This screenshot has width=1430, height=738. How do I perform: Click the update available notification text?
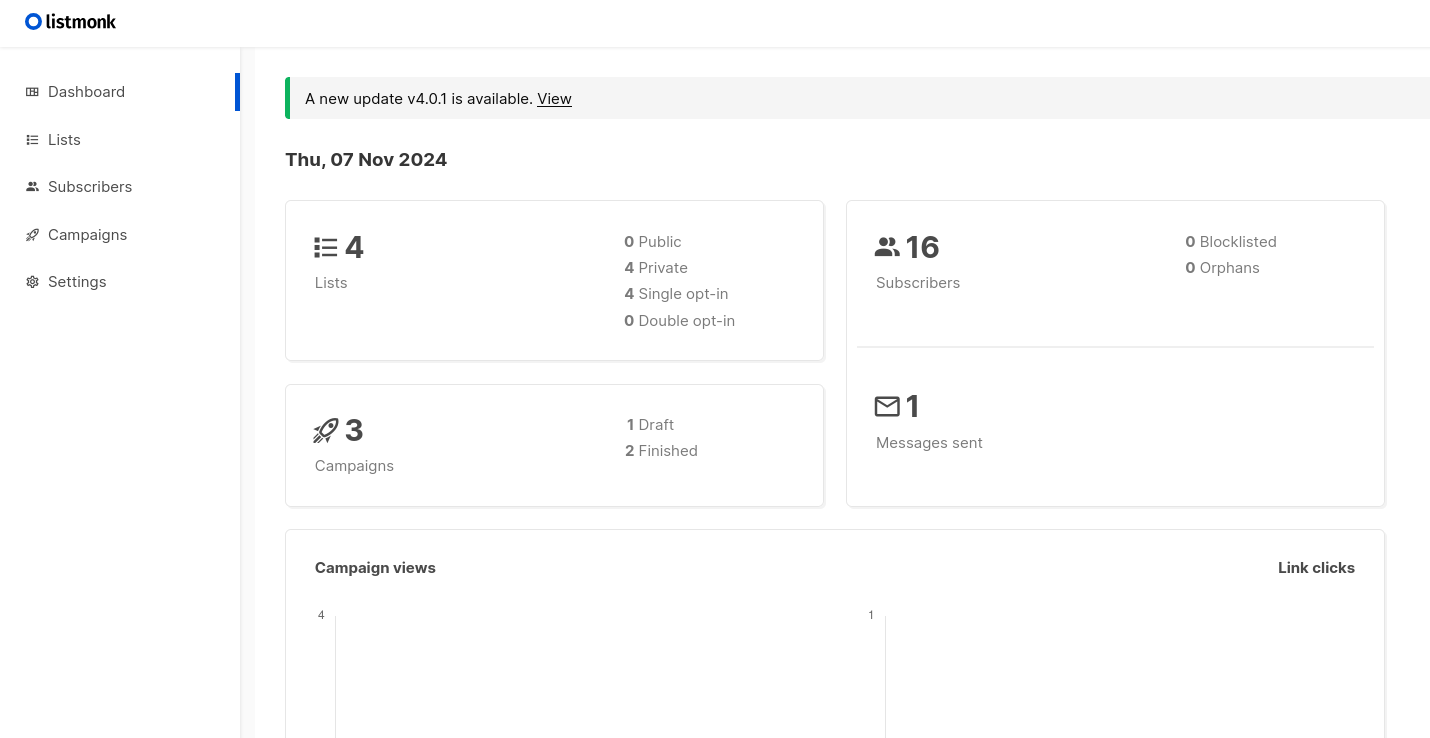point(419,99)
